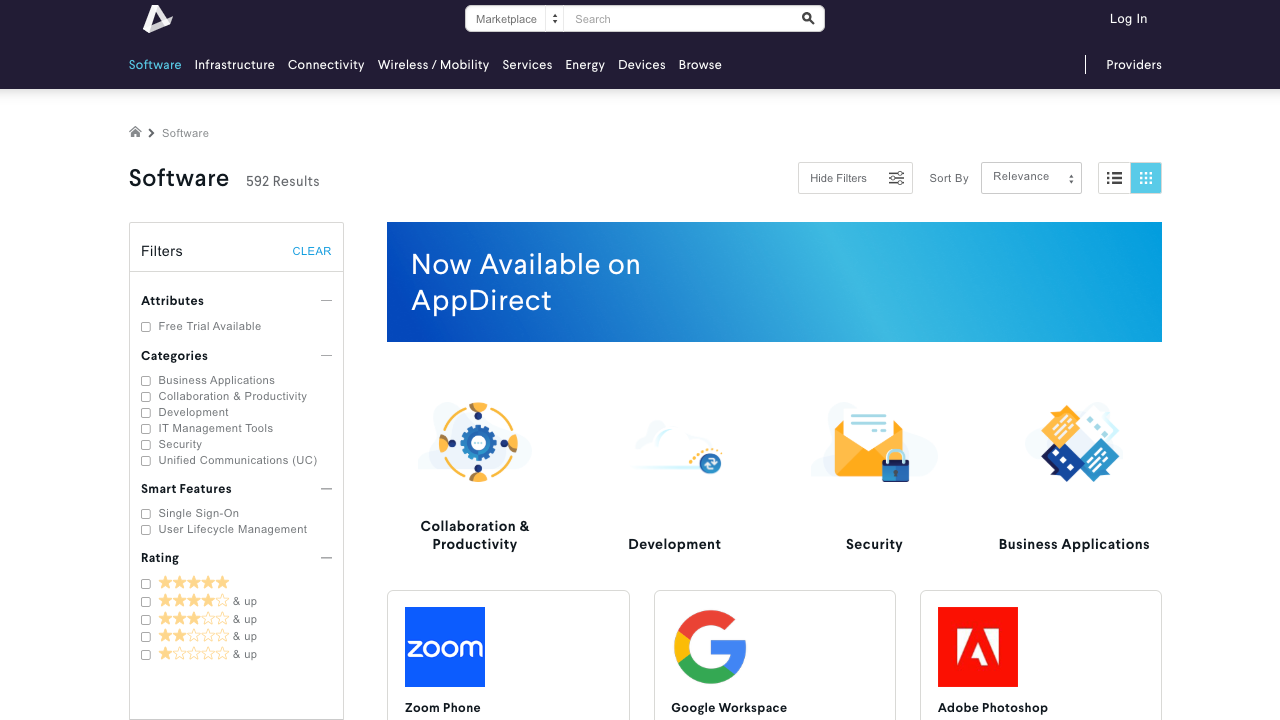Go to Wireless / Mobility menu

[x=433, y=65]
